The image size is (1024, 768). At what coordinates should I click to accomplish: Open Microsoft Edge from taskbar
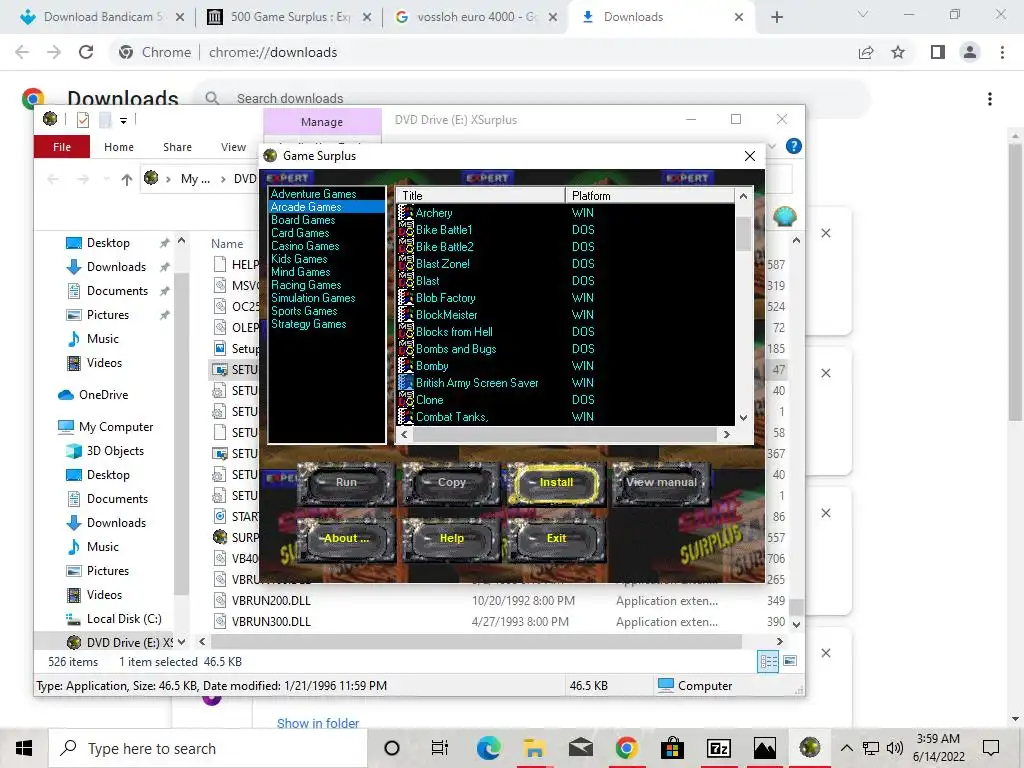(x=488, y=748)
